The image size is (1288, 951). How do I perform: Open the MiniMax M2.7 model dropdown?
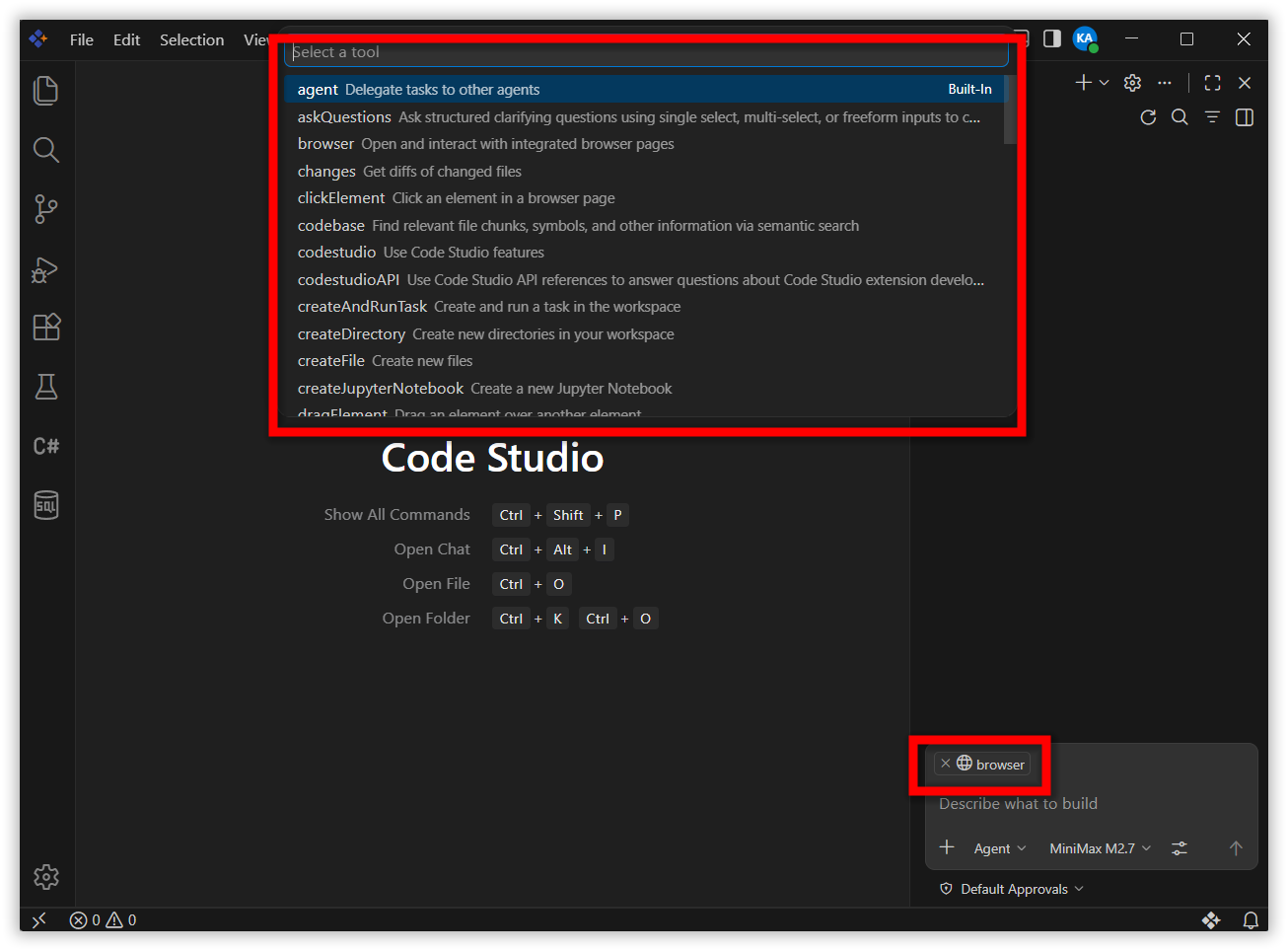click(1101, 848)
